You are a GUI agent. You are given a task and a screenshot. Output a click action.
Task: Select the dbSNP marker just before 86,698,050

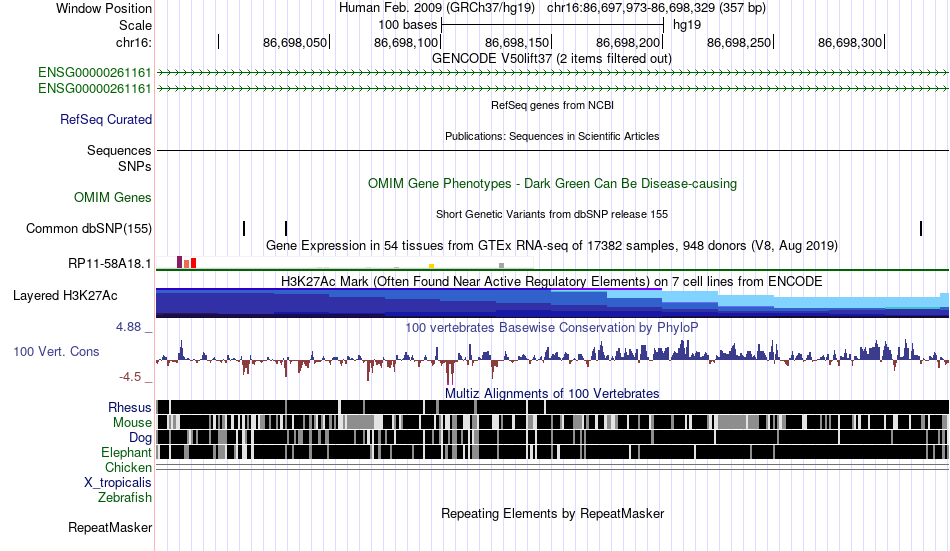pos(286,229)
